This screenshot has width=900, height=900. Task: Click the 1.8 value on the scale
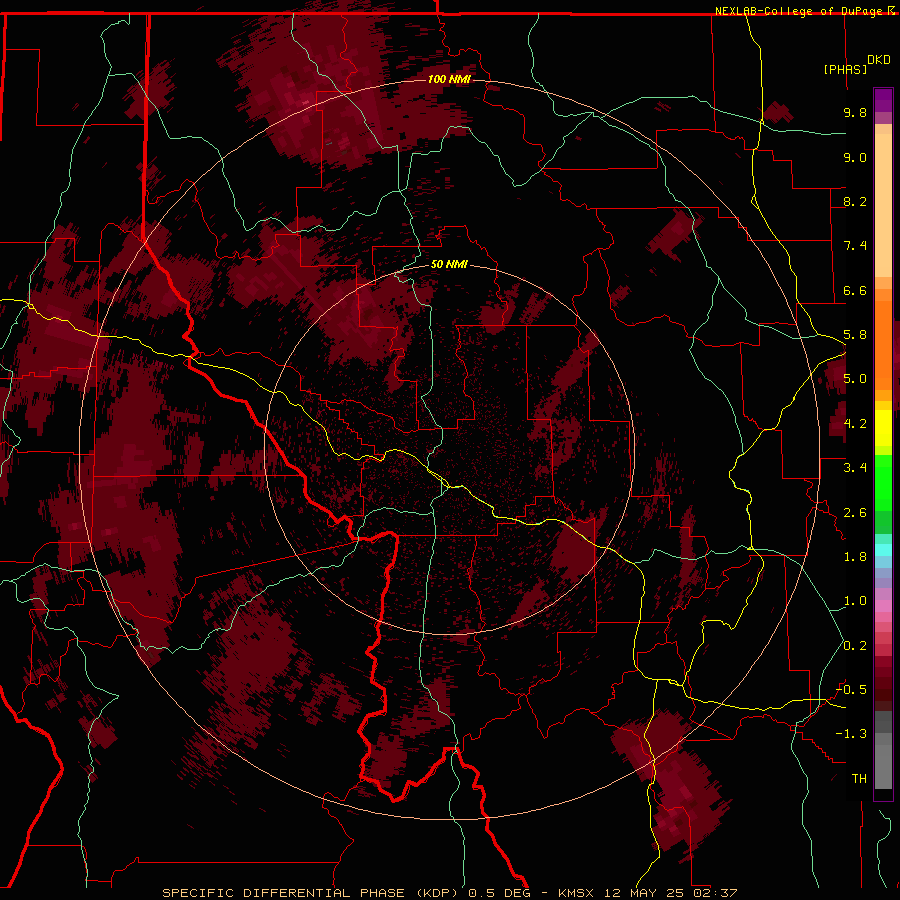coord(855,557)
